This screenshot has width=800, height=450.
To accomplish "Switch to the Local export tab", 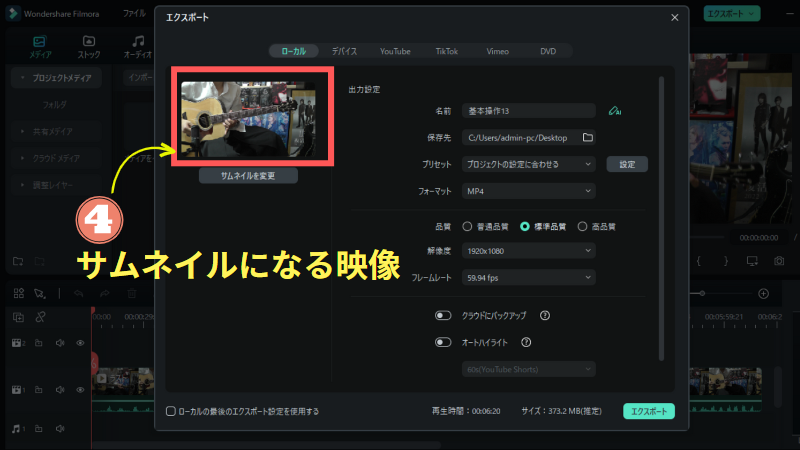I will pos(293,51).
